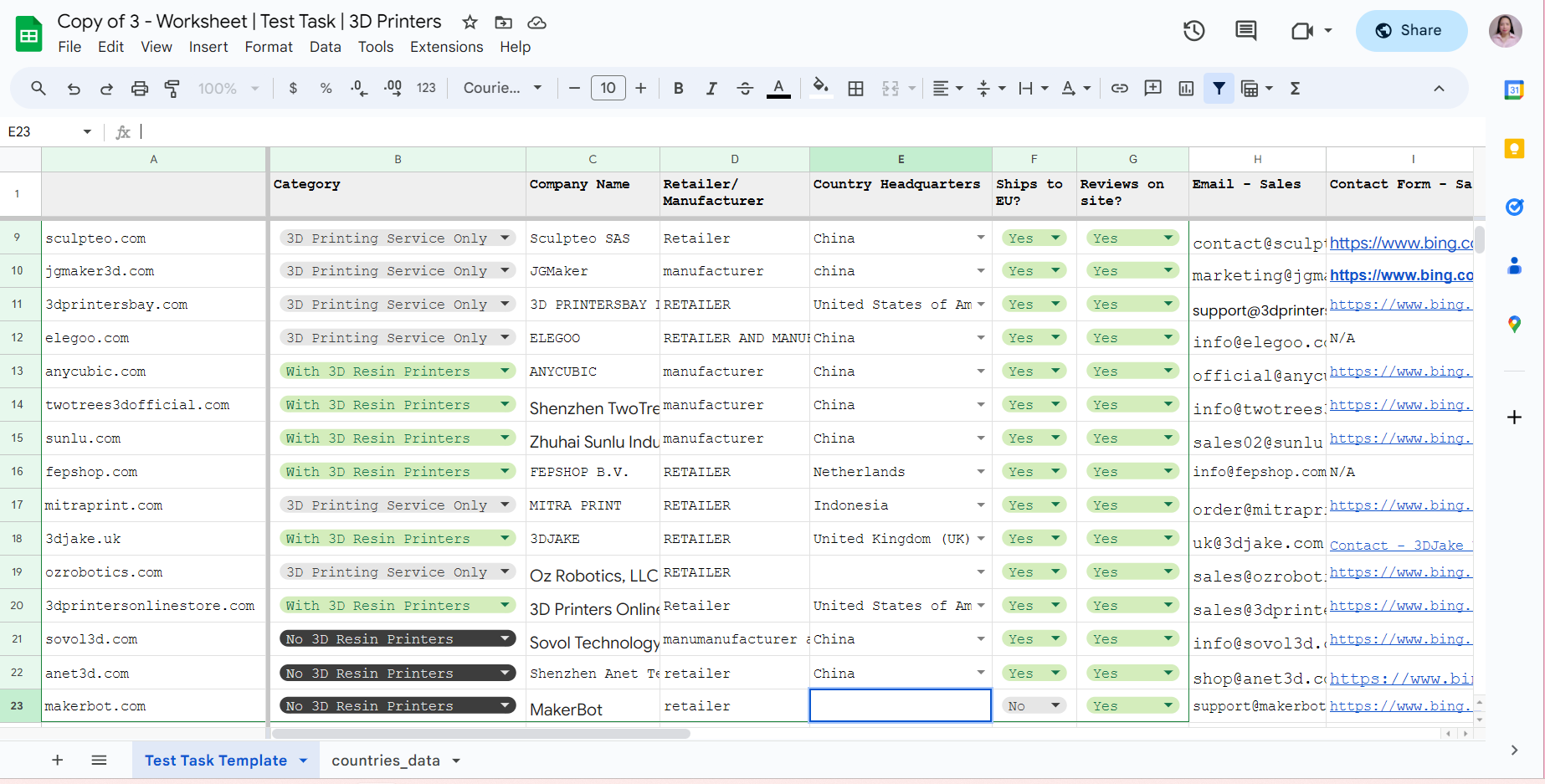
Task: Add a new sheet
Action: coord(57,760)
